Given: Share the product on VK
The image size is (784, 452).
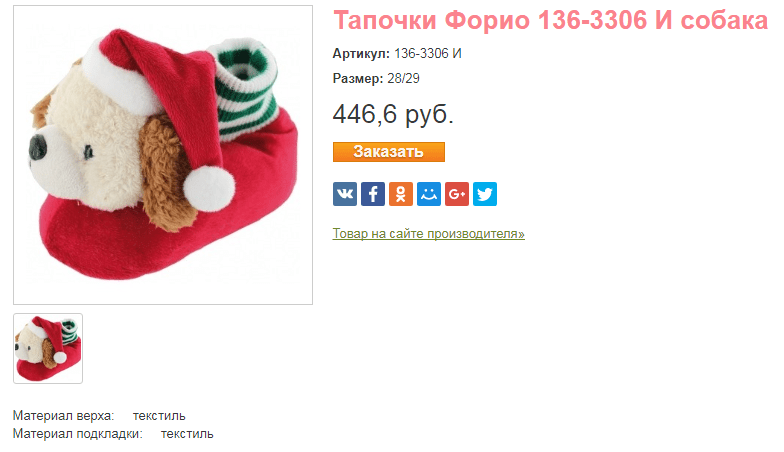Looking at the screenshot, I should [345, 194].
